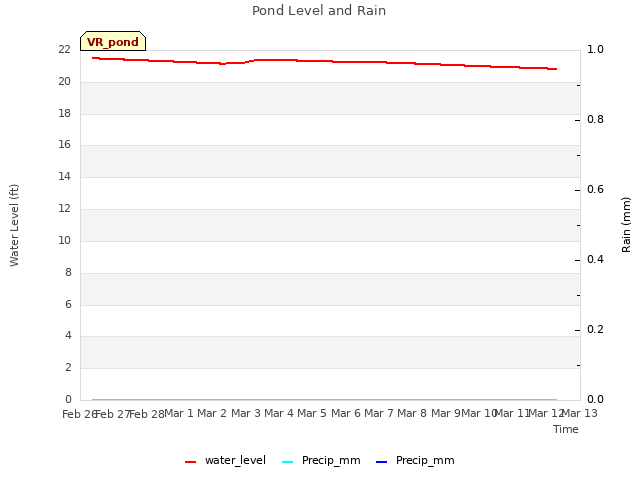
Task: Click the 10 tick on Water Level axis
Action: click(x=64, y=240)
